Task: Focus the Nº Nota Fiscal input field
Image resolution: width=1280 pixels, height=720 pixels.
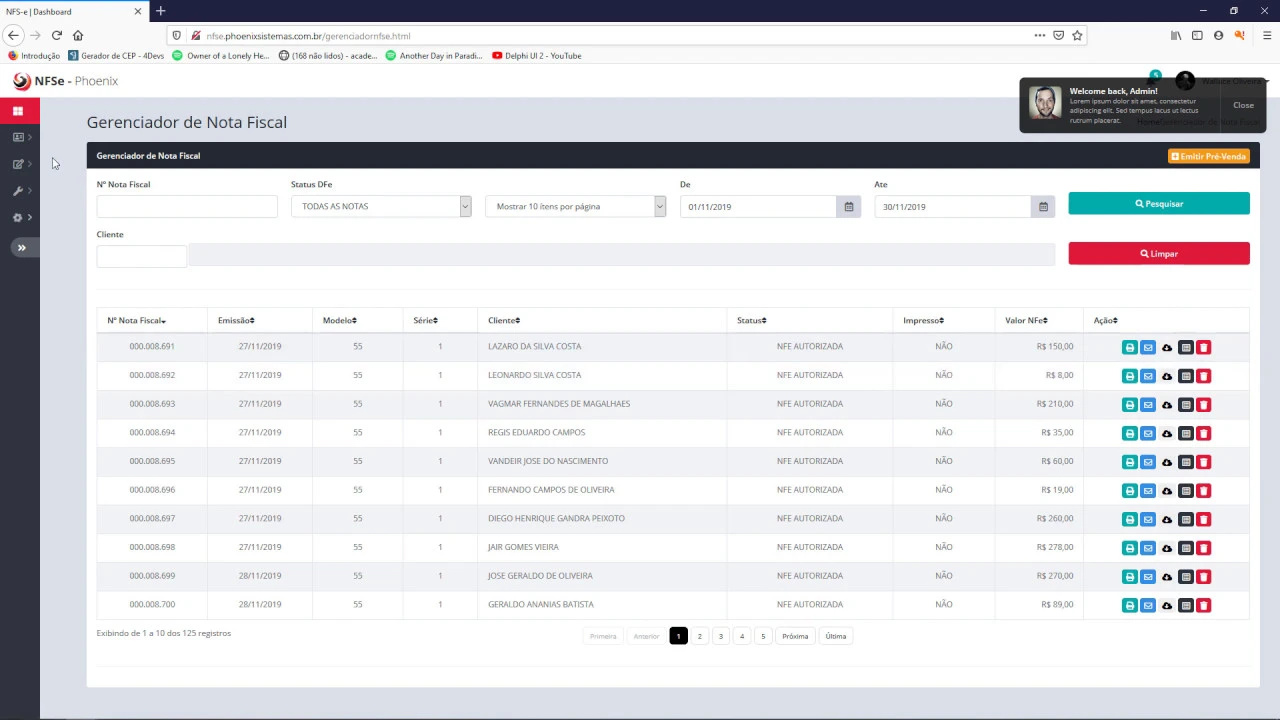Action: coord(187,206)
